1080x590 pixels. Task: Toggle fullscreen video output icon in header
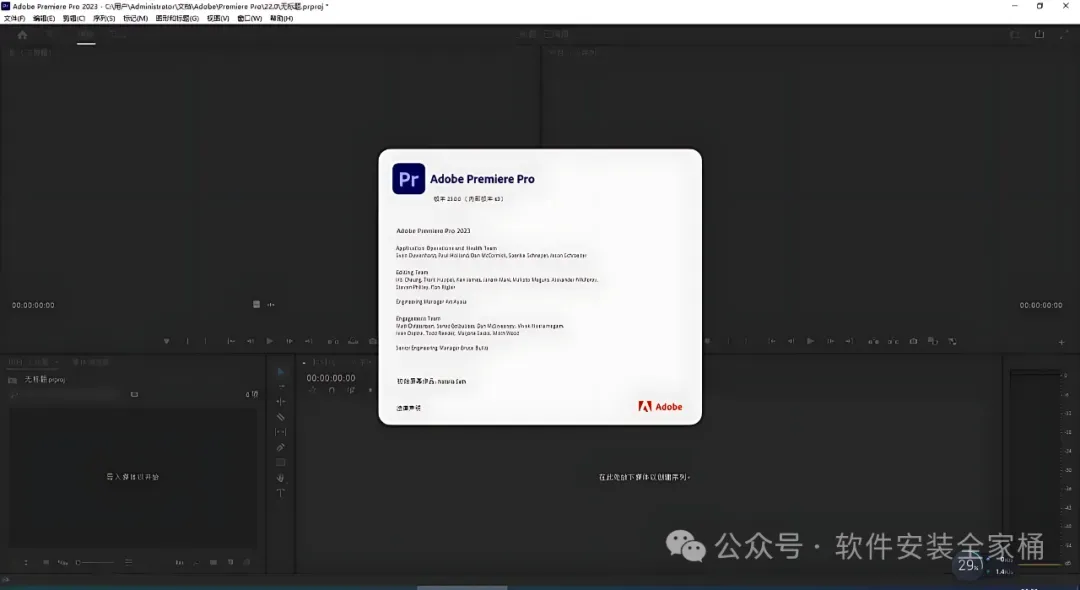coord(1063,34)
